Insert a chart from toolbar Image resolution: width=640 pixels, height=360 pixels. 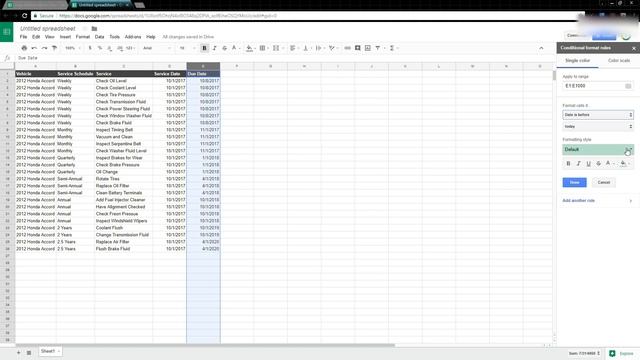368,48
